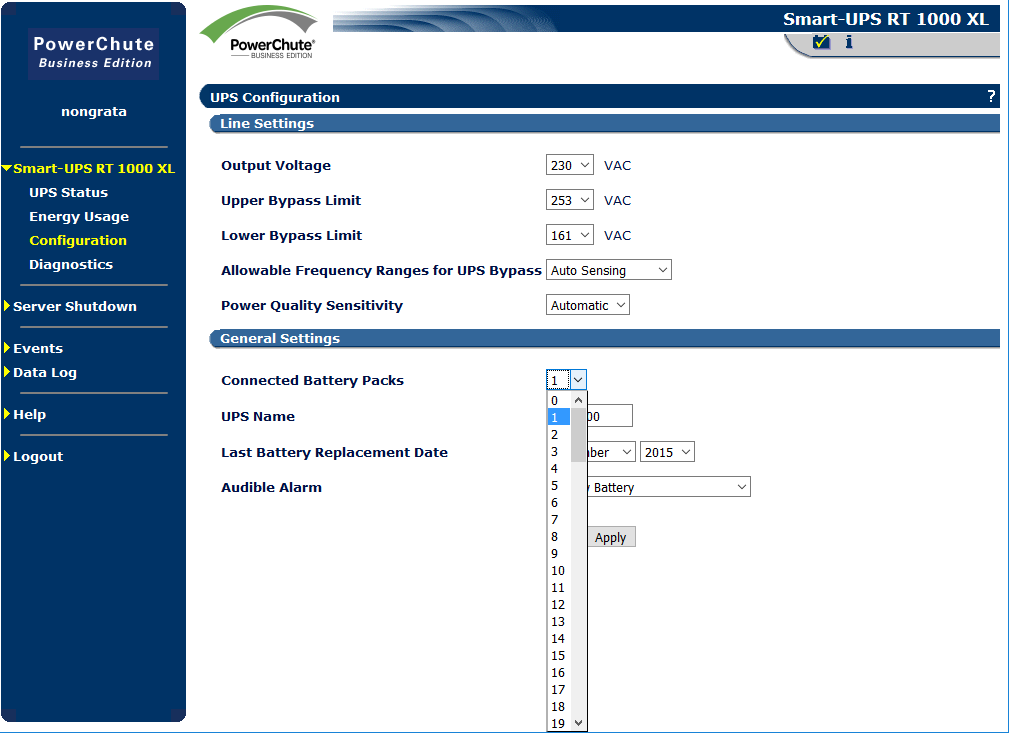Select 2 battery packs in list

[x=559, y=434]
